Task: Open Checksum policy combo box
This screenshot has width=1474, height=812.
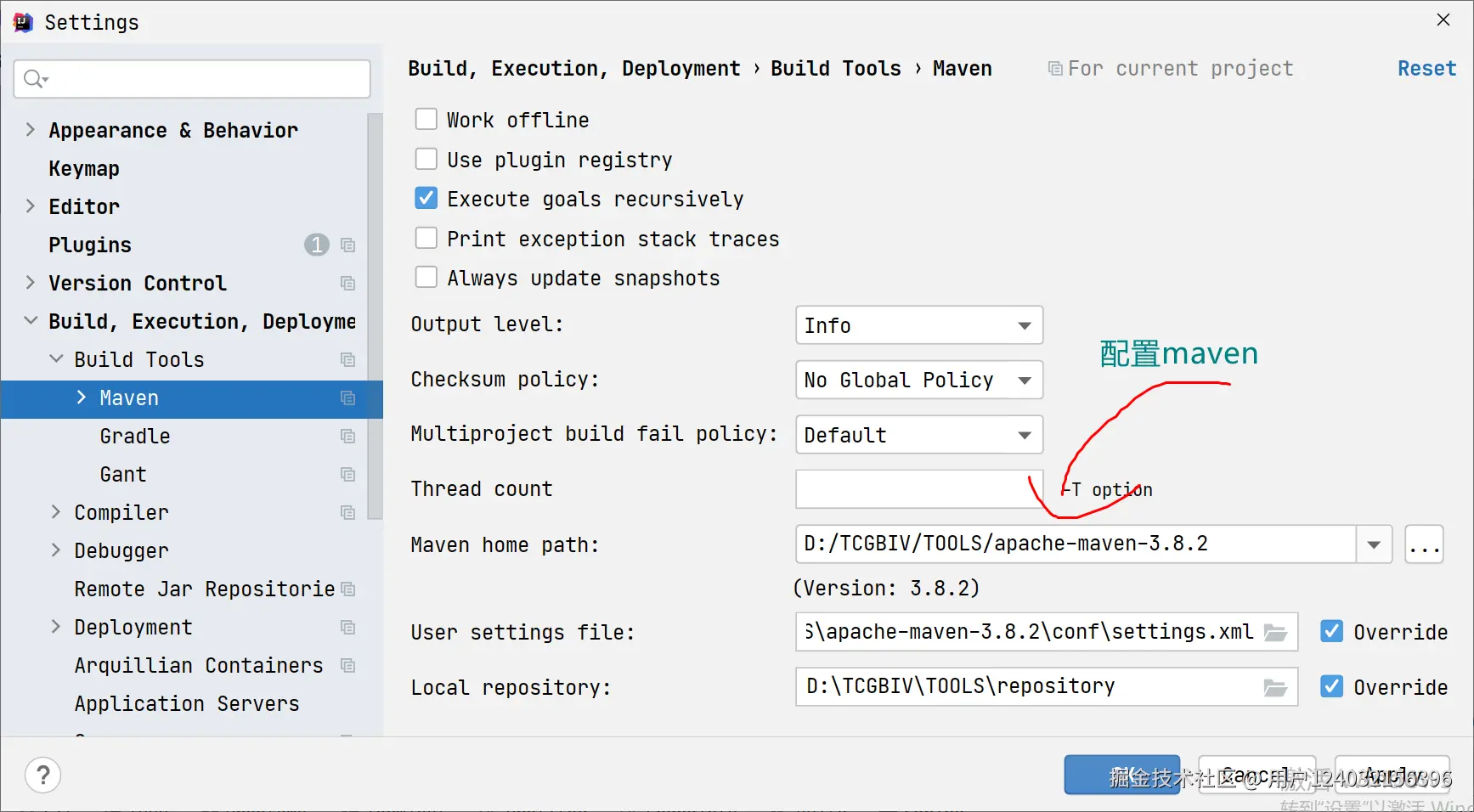Action: [x=918, y=380]
